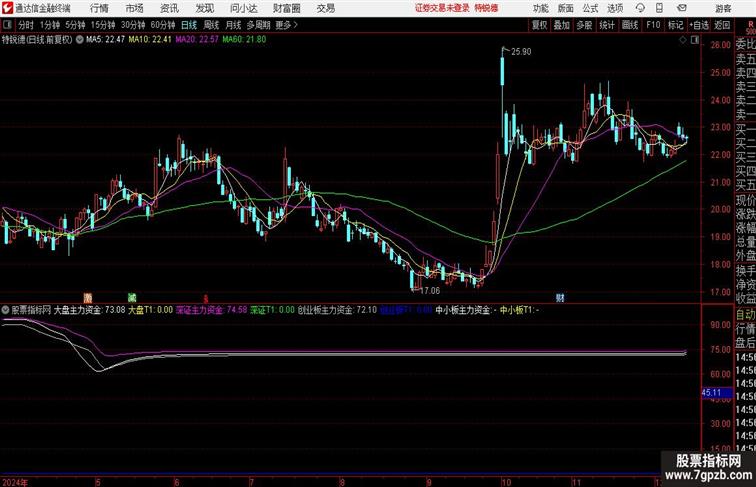Image resolution: width=756 pixels, height=487 pixels.
Task: Click the green 减 marker below chart
Action: tap(132, 298)
